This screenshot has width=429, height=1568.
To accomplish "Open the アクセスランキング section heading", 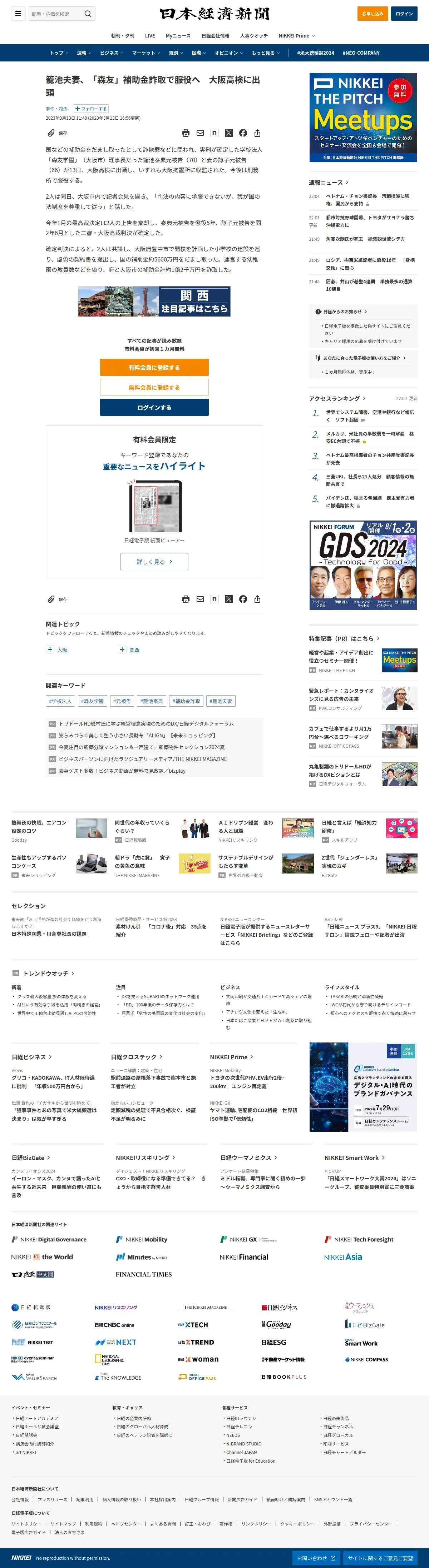I will 337,399.
